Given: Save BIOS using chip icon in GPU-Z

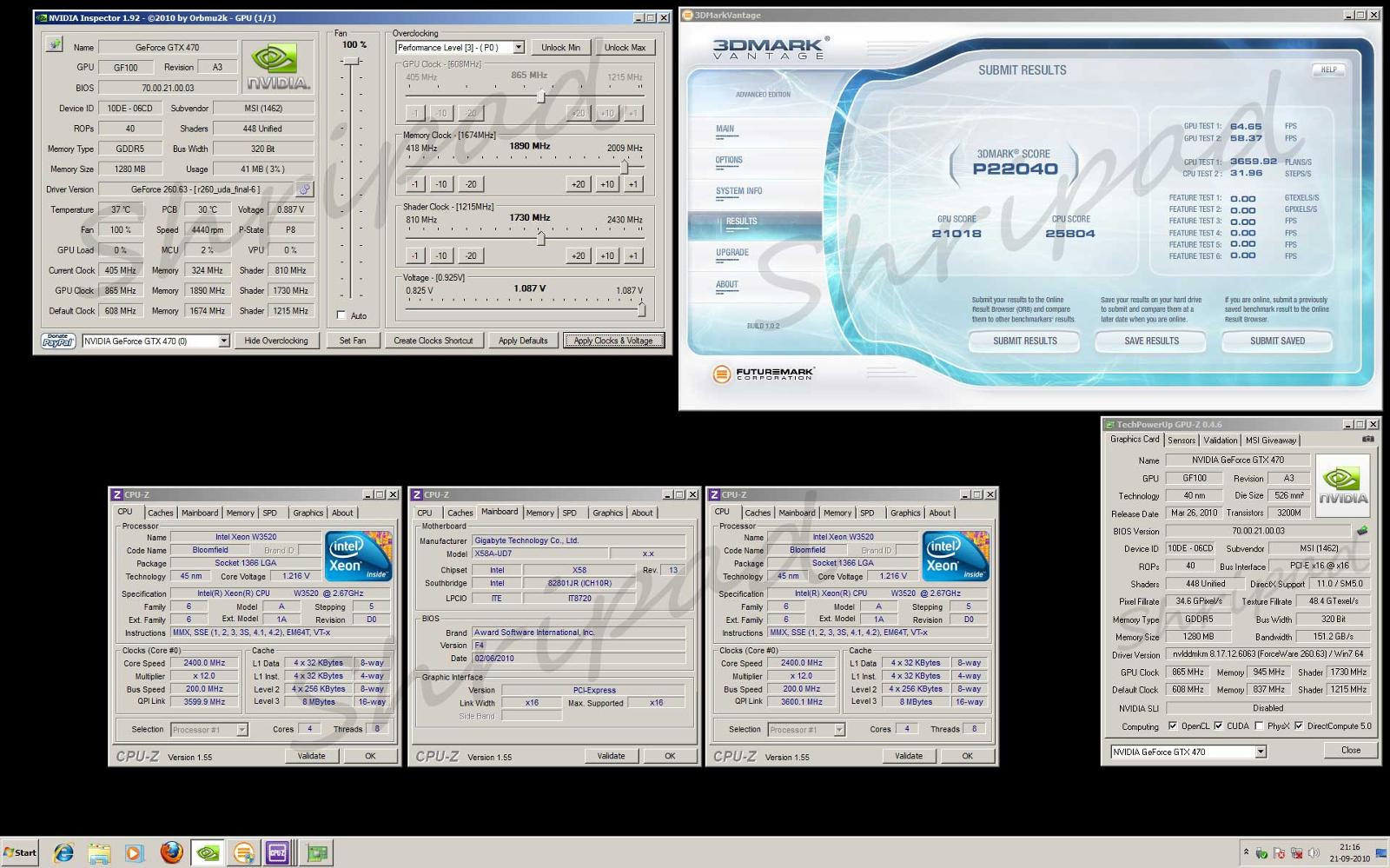Looking at the screenshot, I should pos(1362,530).
